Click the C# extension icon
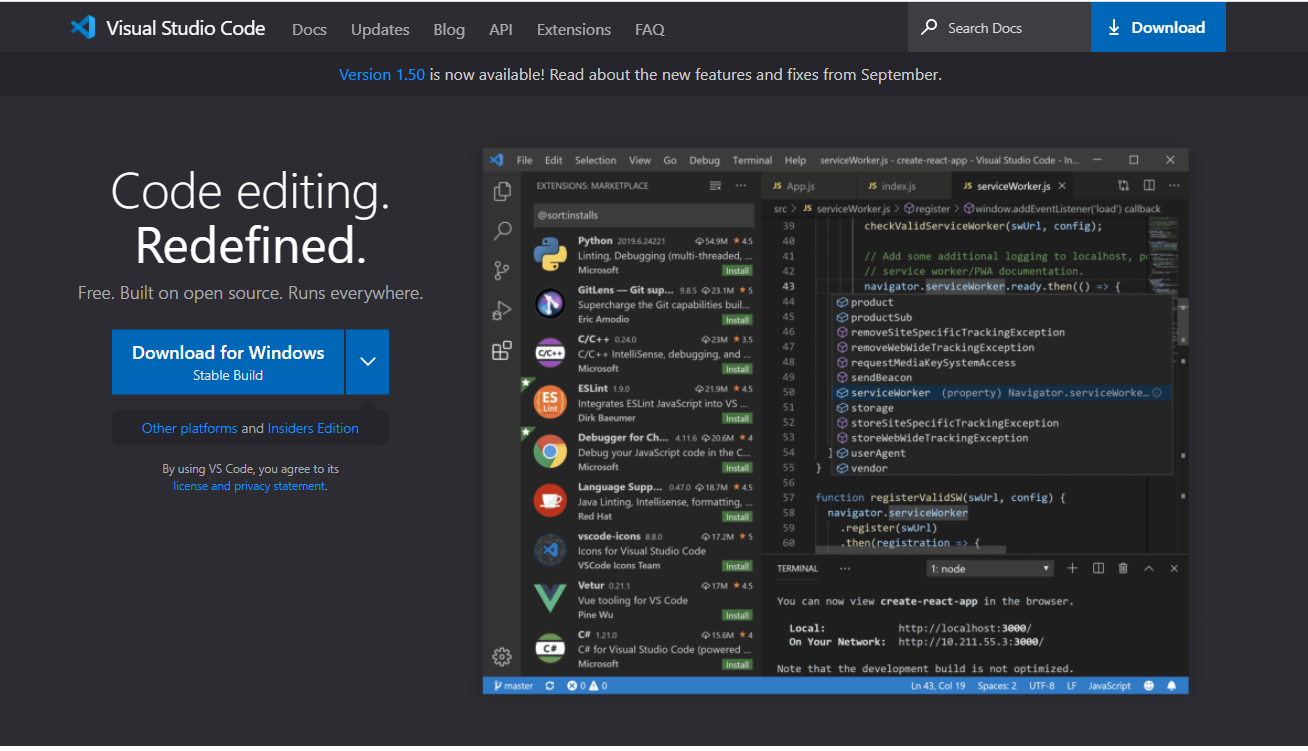 (550, 648)
